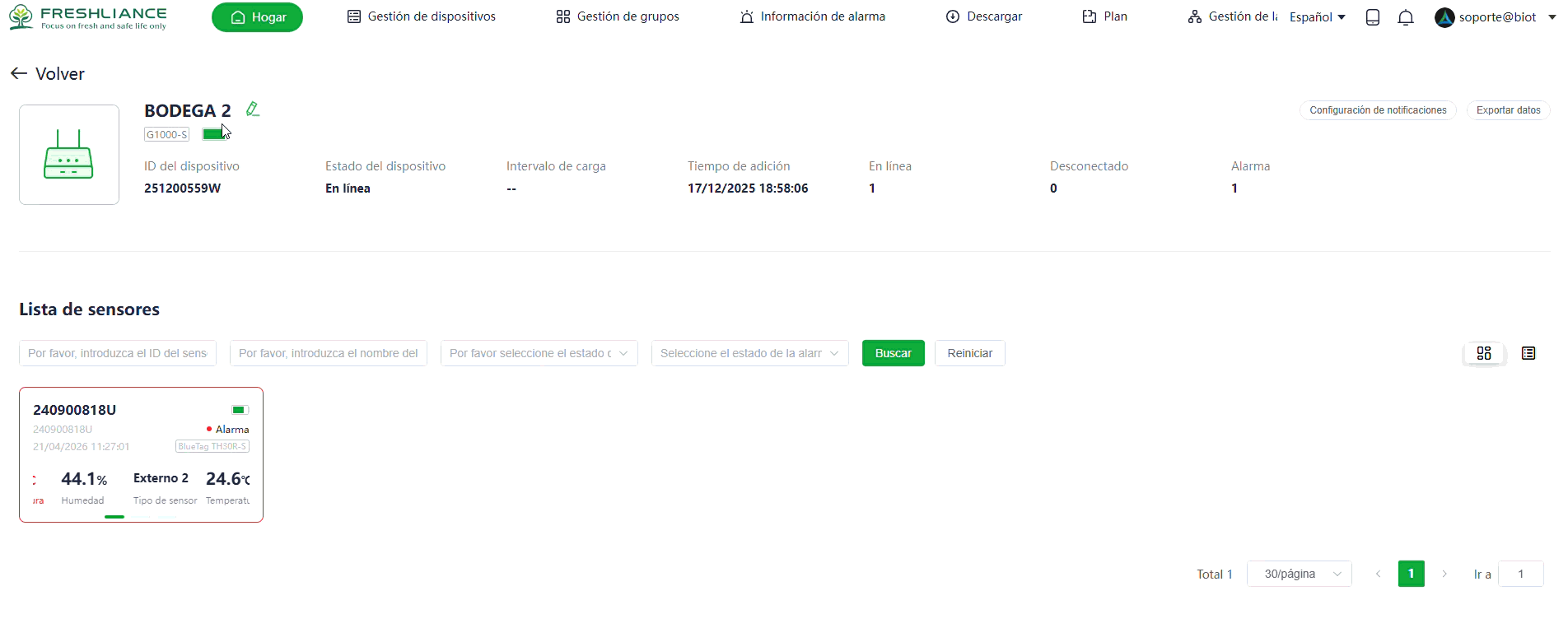Click the card carousel indicator bar
Image resolution: width=1568 pixels, height=642 pixels.
(114, 517)
